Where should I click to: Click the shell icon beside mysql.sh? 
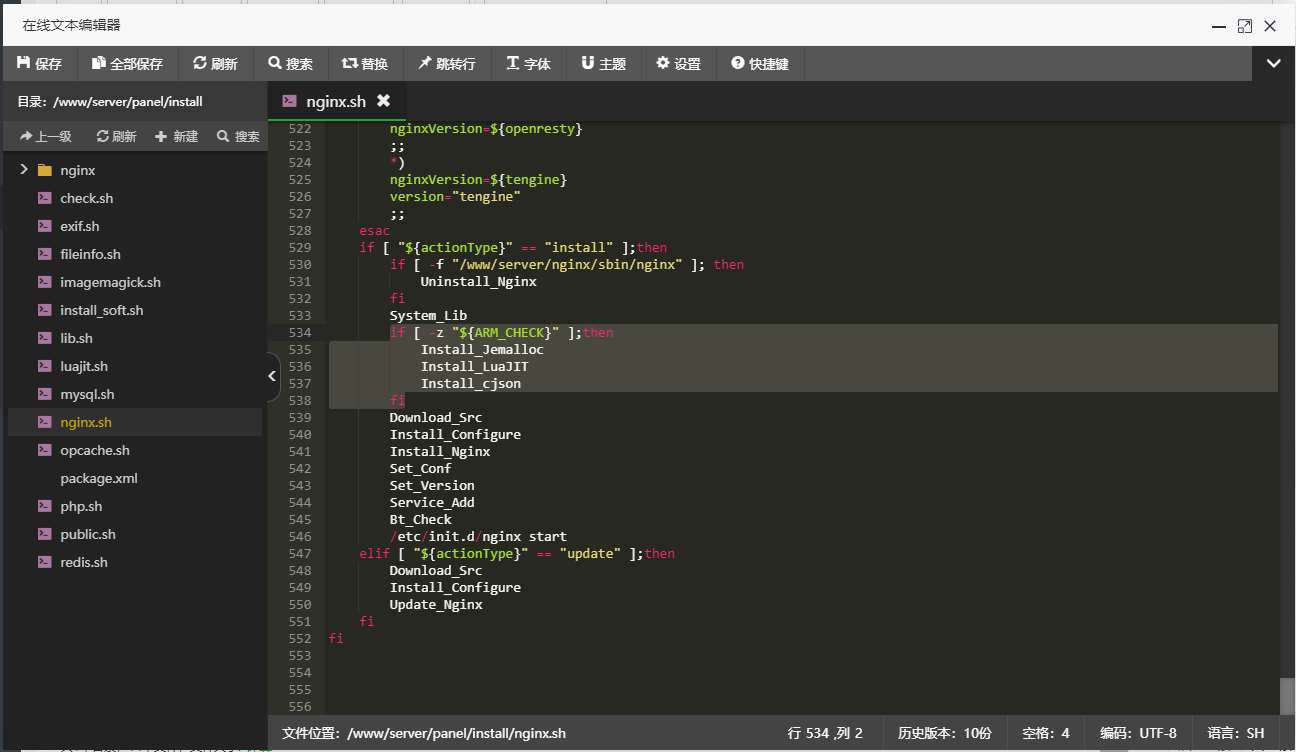click(44, 394)
